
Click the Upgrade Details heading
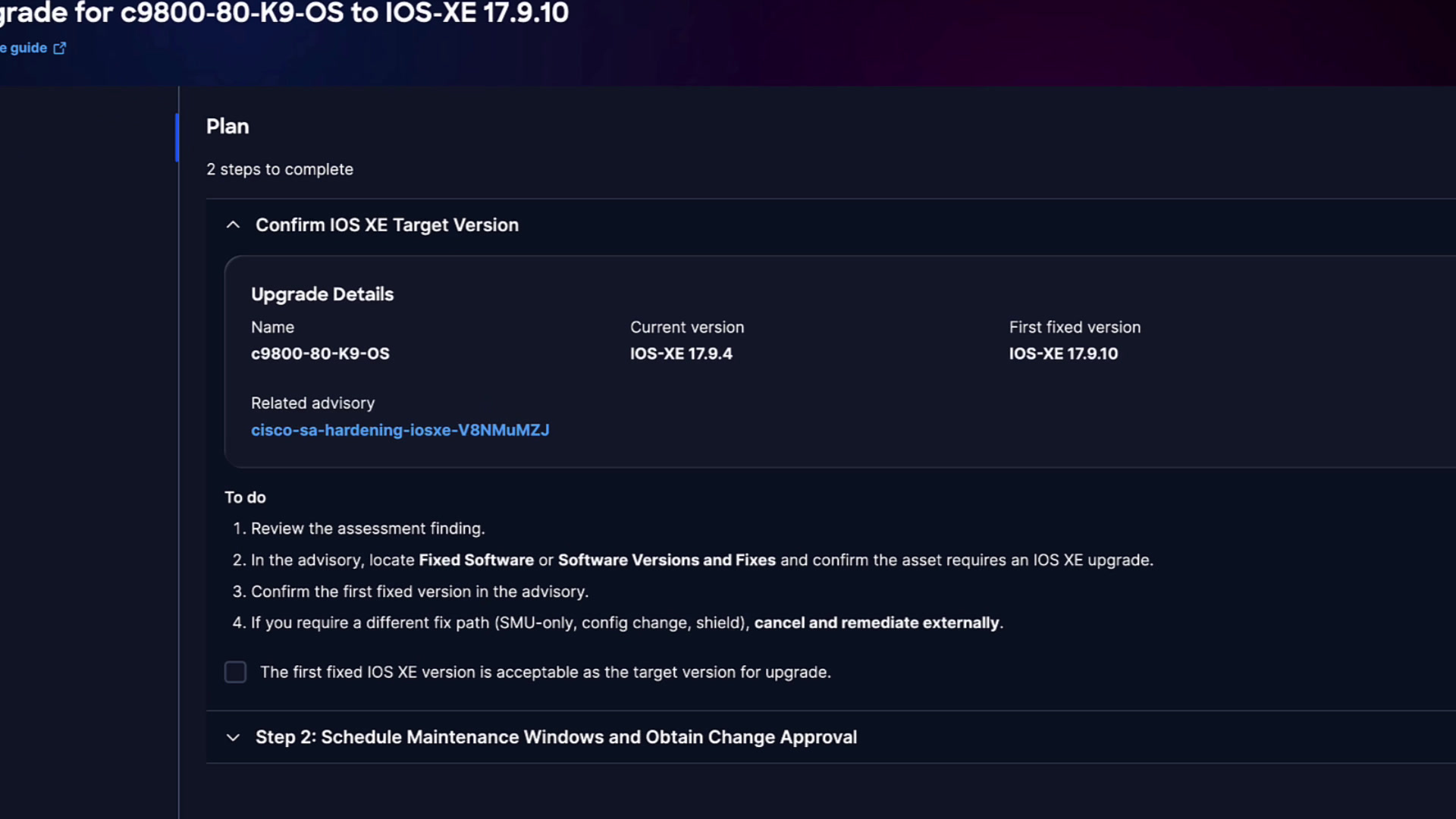(322, 294)
